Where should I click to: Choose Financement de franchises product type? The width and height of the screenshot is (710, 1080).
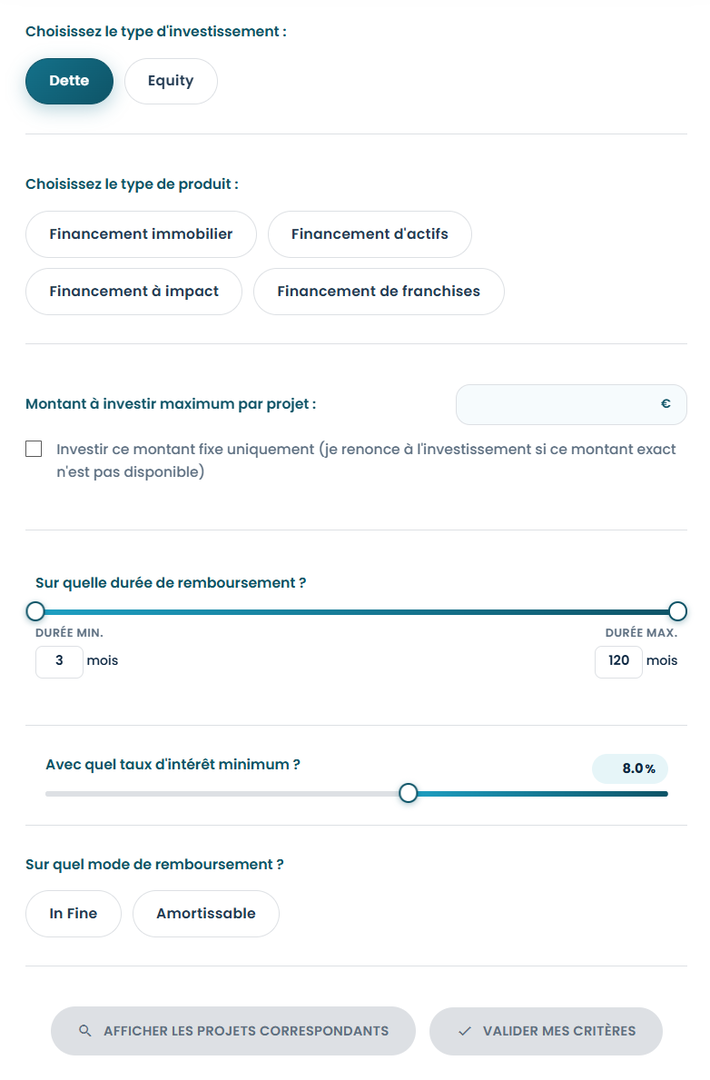(x=379, y=291)
